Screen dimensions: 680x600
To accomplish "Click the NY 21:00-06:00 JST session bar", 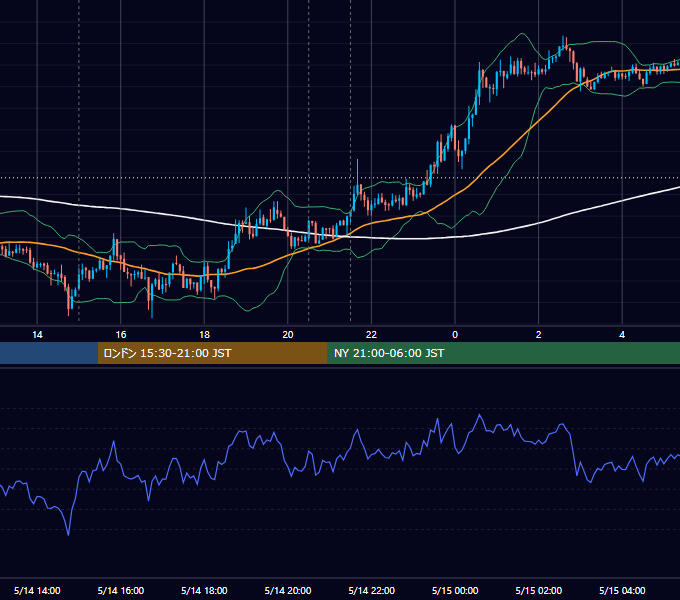I will point(503,353).
